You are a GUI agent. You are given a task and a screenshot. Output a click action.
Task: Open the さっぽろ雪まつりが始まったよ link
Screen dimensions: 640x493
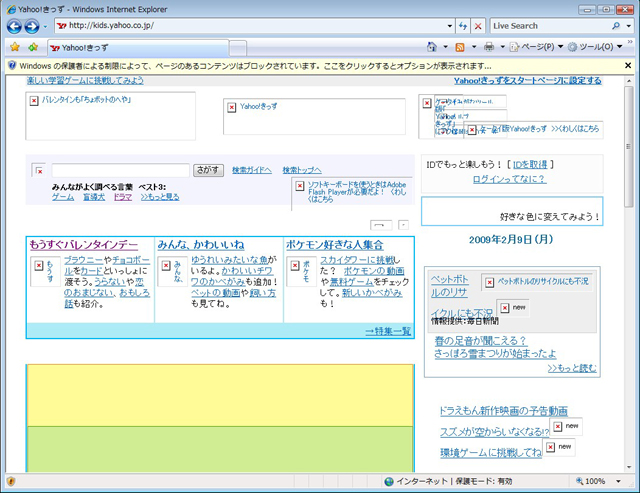(x=495, y=353)
